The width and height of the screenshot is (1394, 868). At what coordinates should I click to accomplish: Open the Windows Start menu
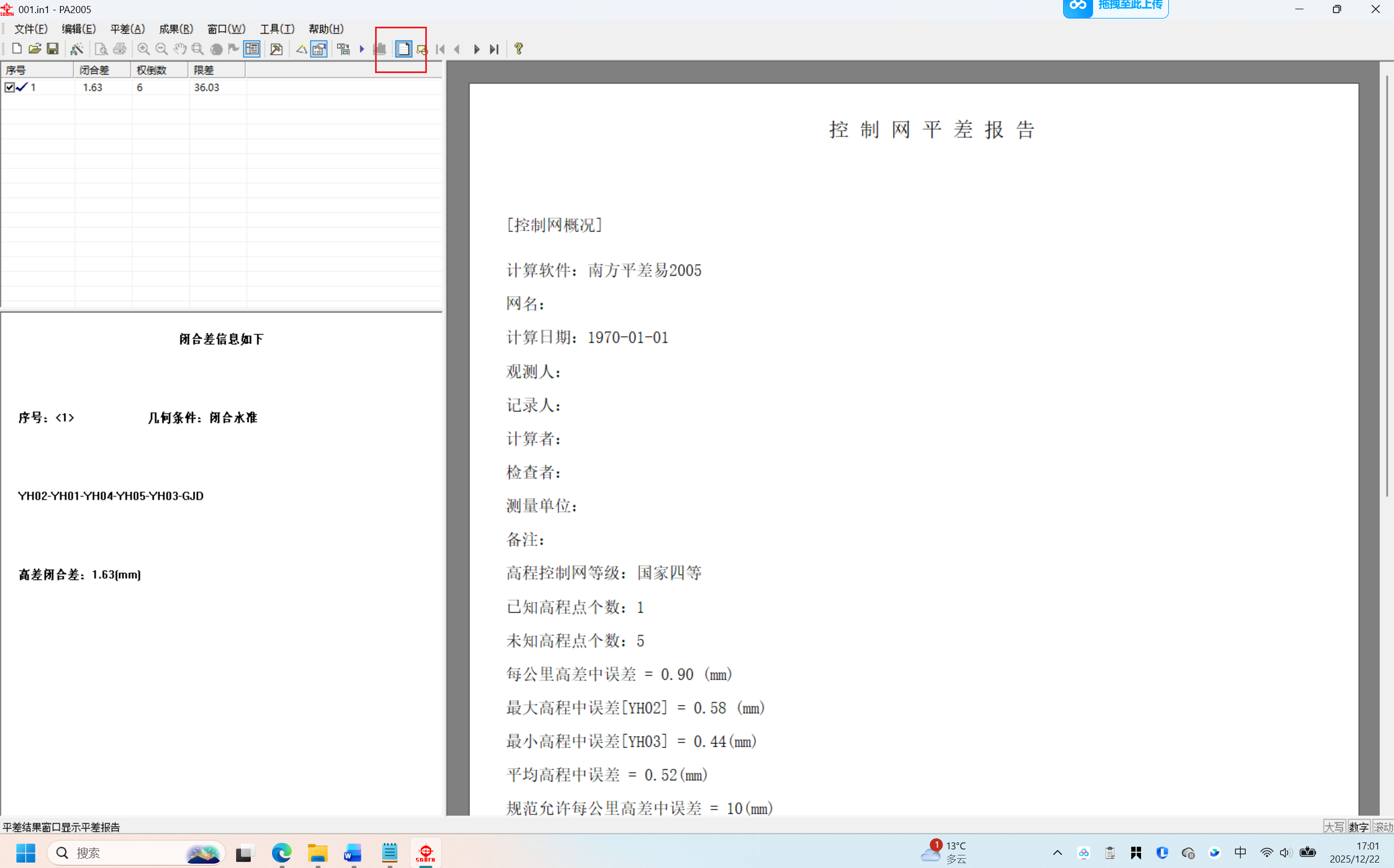[25, 853]
